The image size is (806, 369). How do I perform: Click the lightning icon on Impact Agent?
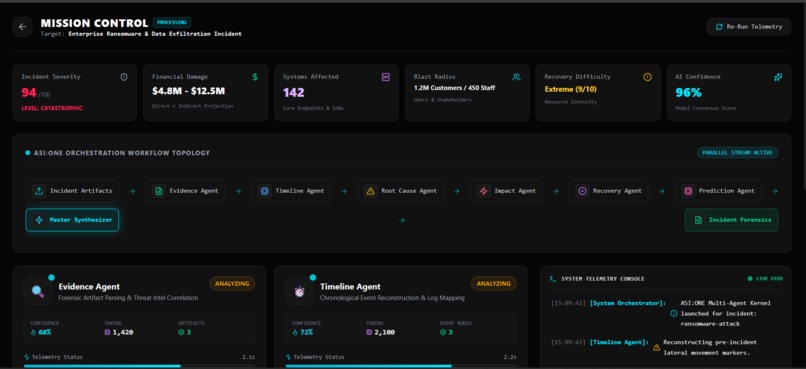tap(484, 191)
